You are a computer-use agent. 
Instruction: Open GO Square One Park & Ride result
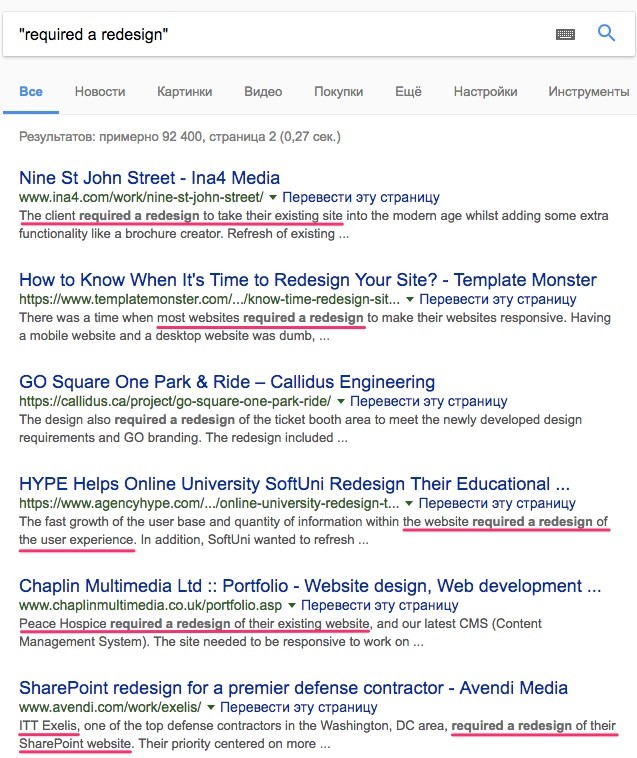pyautogui.click(x=227, y=382)
